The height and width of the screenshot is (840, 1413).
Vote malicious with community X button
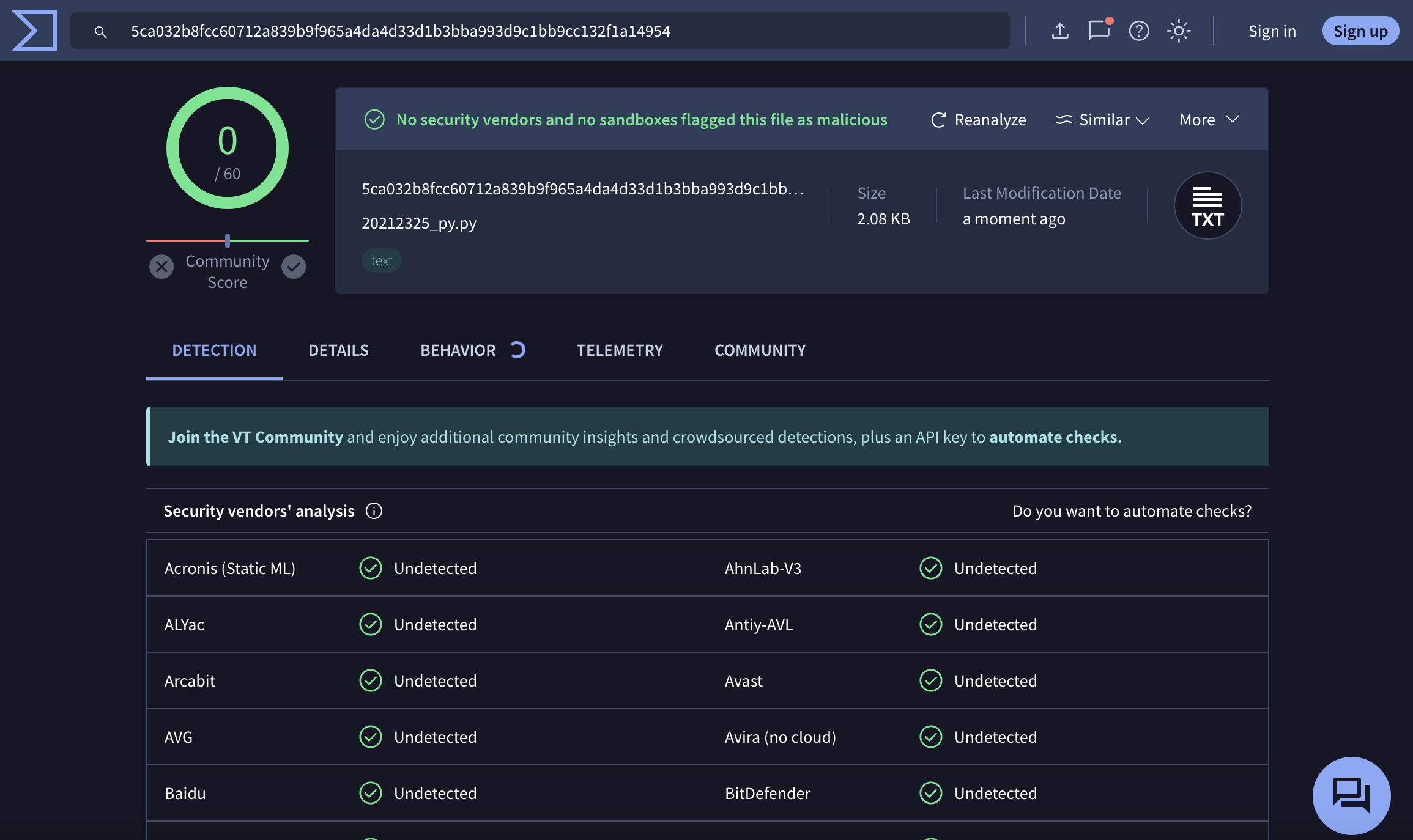161,267
